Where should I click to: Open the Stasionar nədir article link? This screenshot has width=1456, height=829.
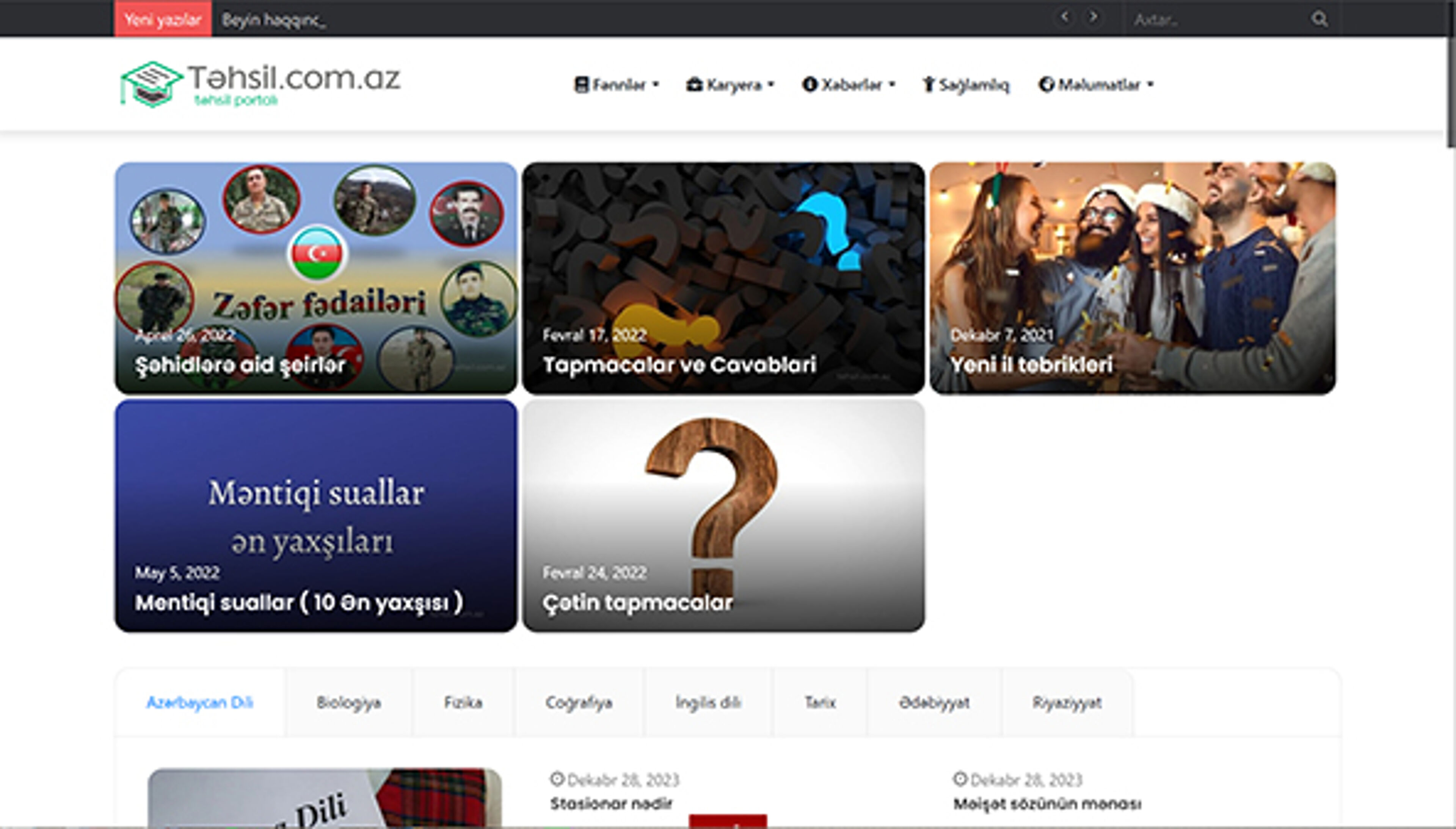(611, 803)
